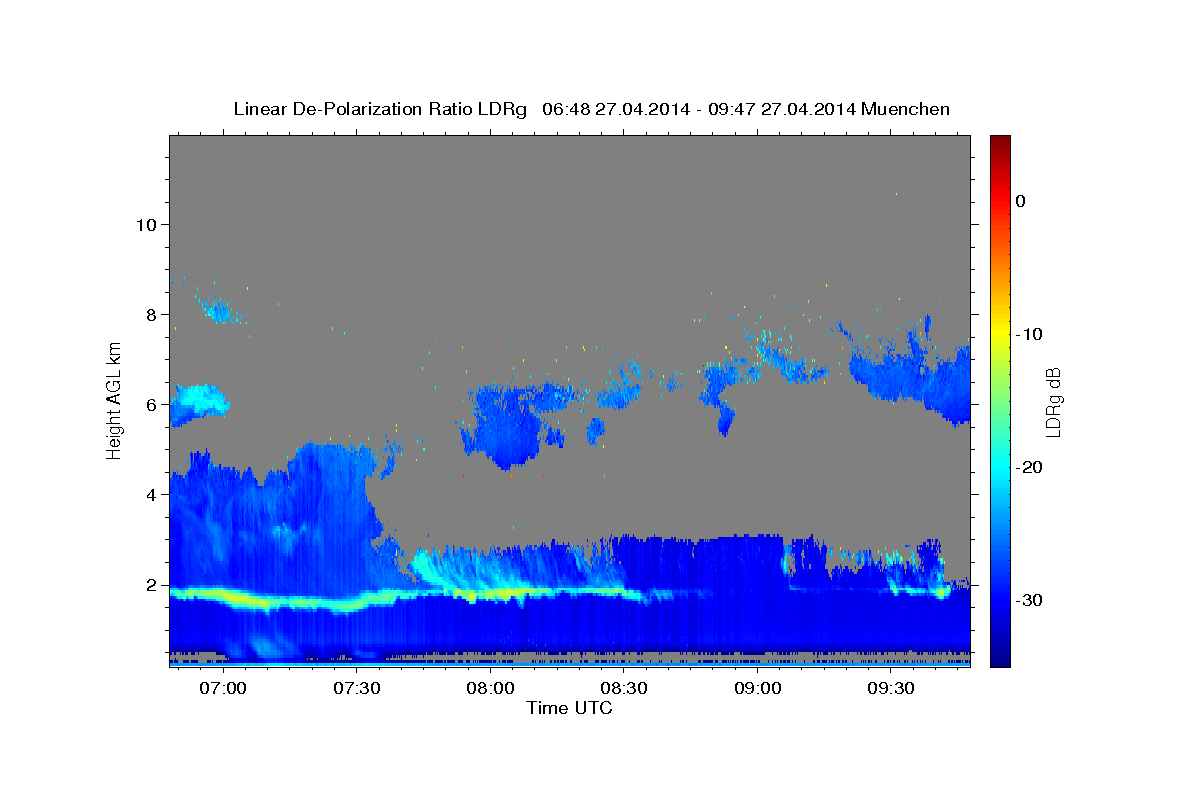The width and height of the screenshot is (1200, 800).
Task: Click the colorbar value -10 label
Action: (1029, 334)
